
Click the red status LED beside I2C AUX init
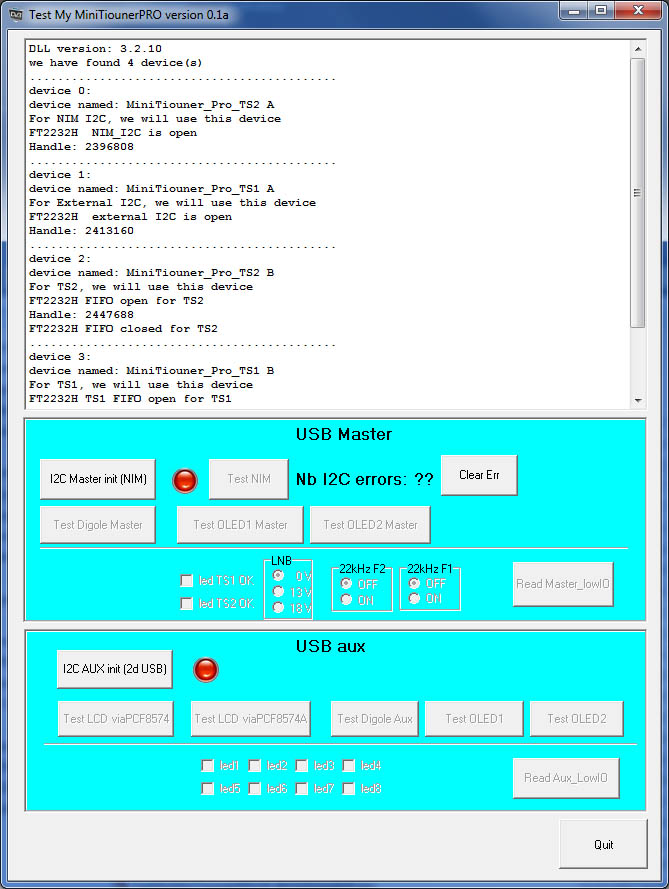coord(206,670)
